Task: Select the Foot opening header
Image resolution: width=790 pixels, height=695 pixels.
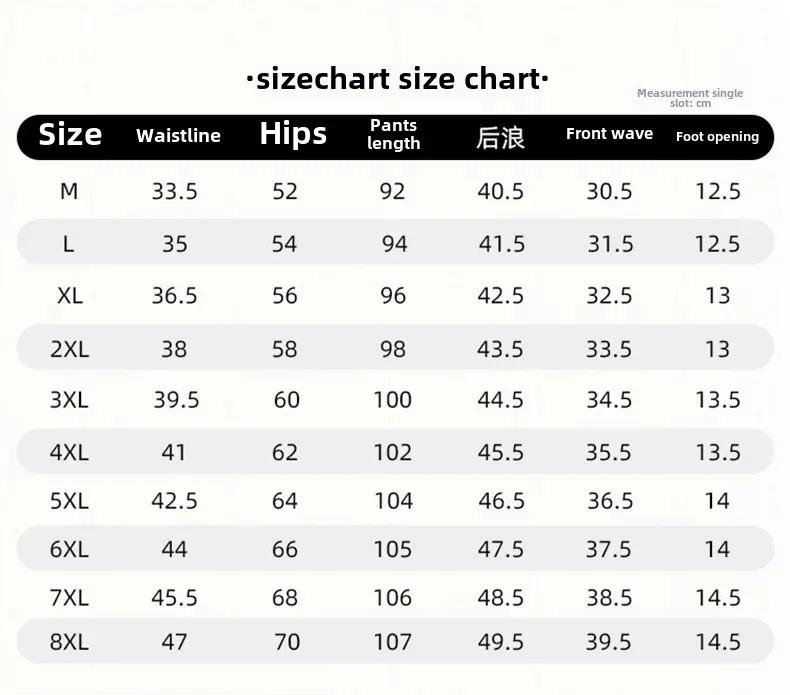Action: tap(717, 137)
